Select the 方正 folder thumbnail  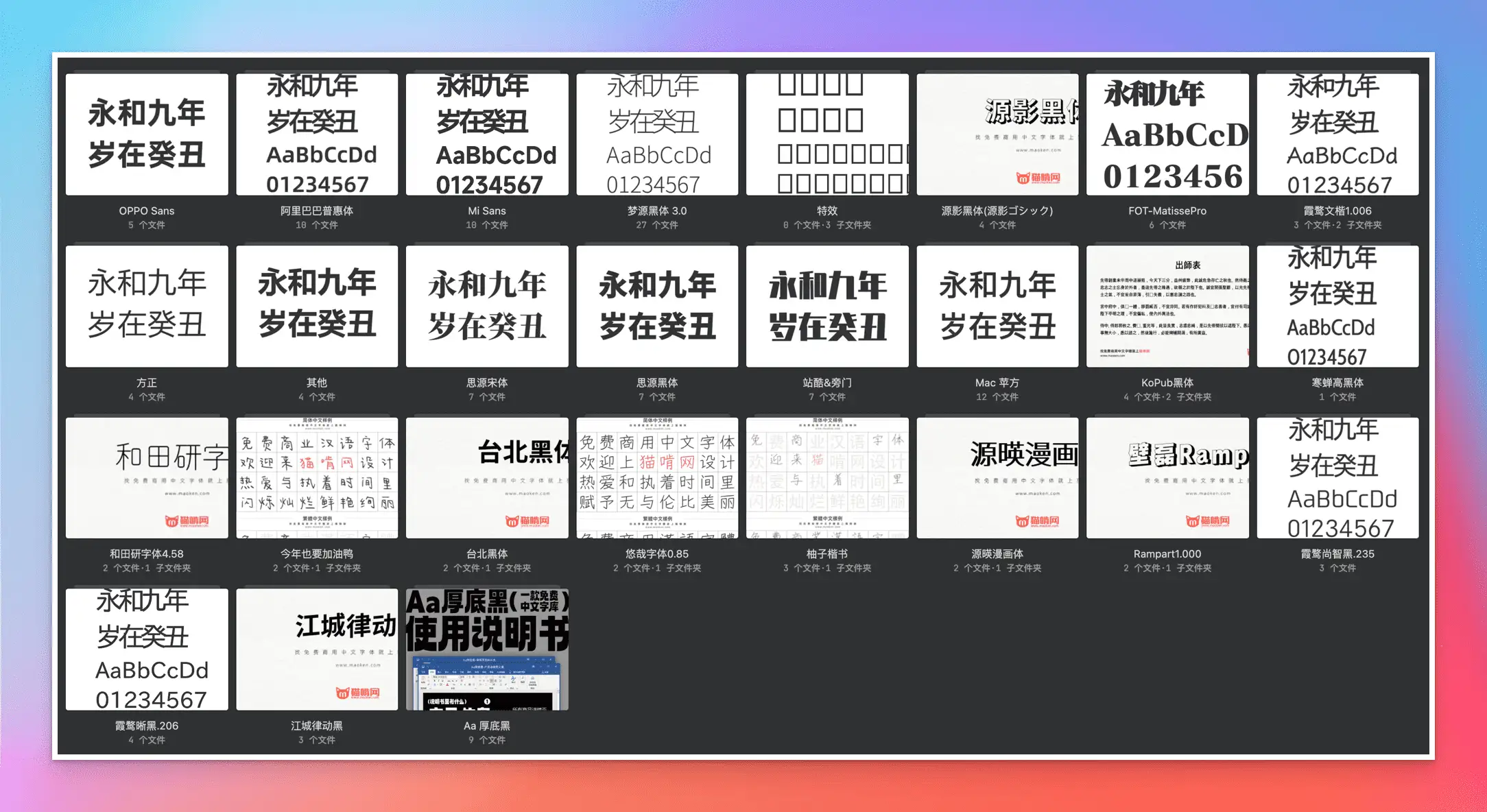147,306
